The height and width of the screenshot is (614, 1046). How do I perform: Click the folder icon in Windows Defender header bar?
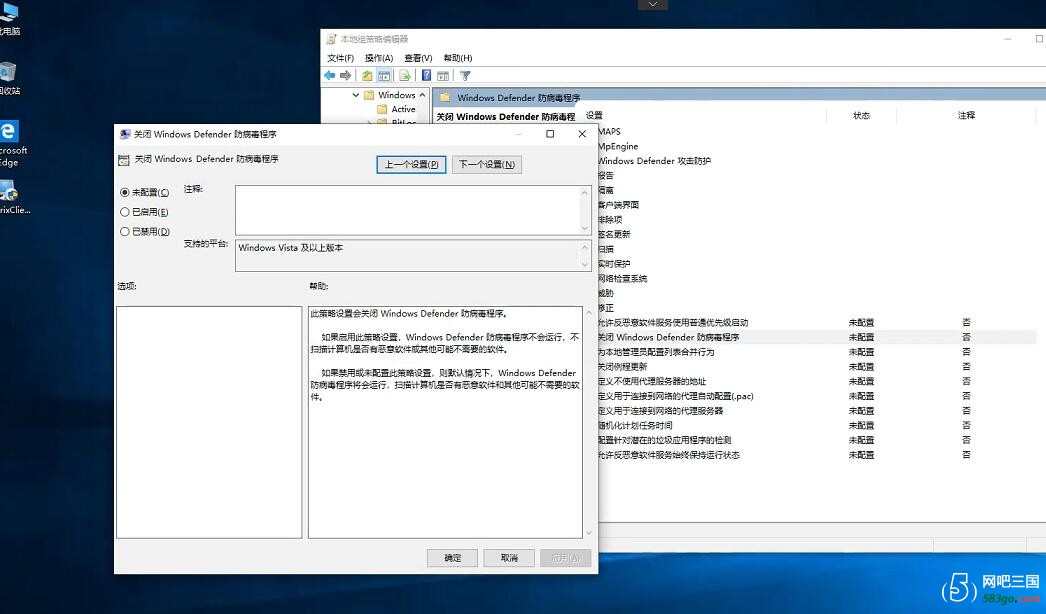point(445,97)
